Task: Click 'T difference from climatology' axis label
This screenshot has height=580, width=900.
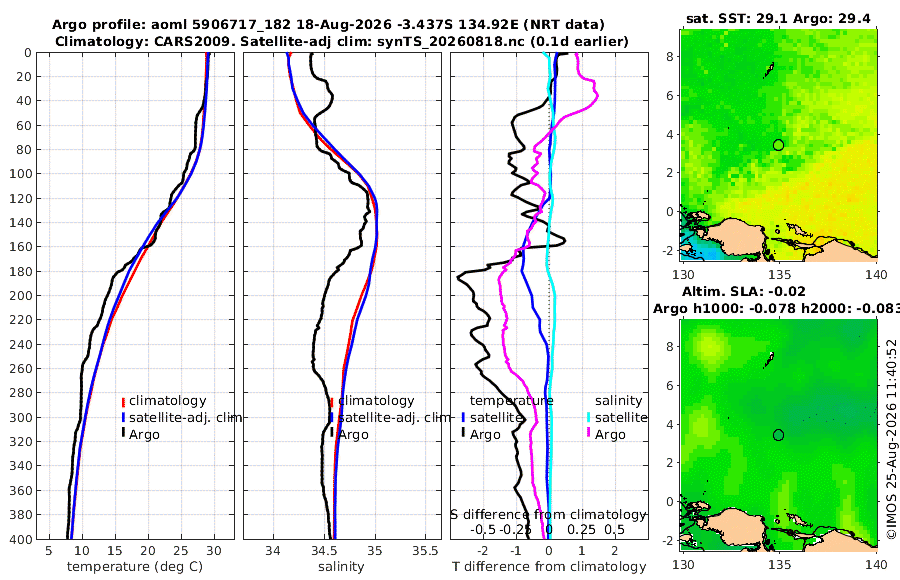Action: 549,567
